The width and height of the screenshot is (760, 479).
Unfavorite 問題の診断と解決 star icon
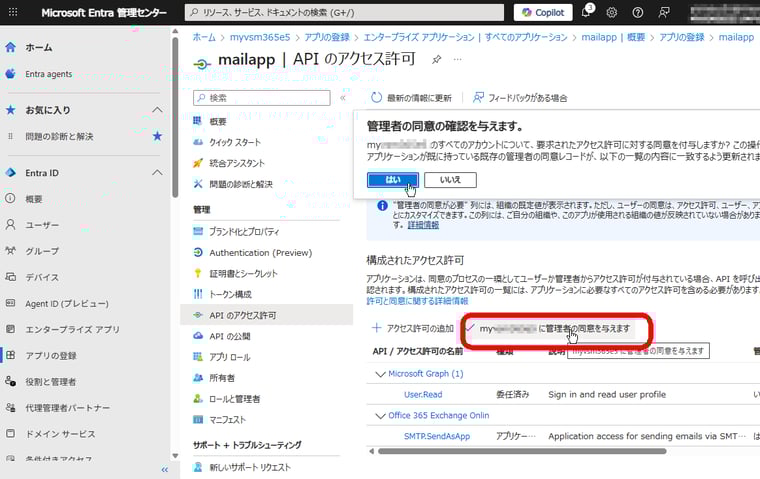tap(157, 136)
